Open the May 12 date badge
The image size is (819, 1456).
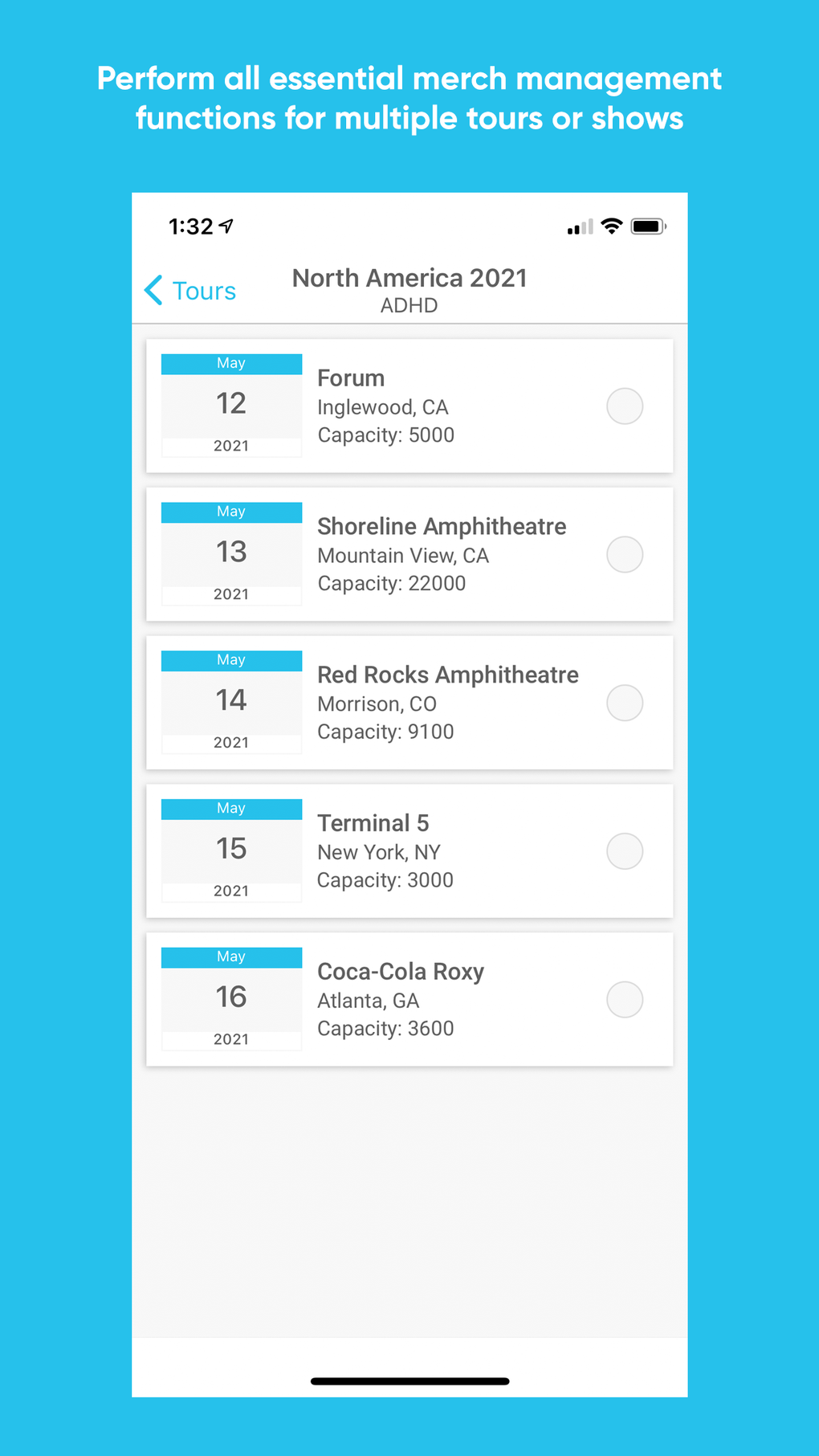pyautogui.click(x=231, y=406)
